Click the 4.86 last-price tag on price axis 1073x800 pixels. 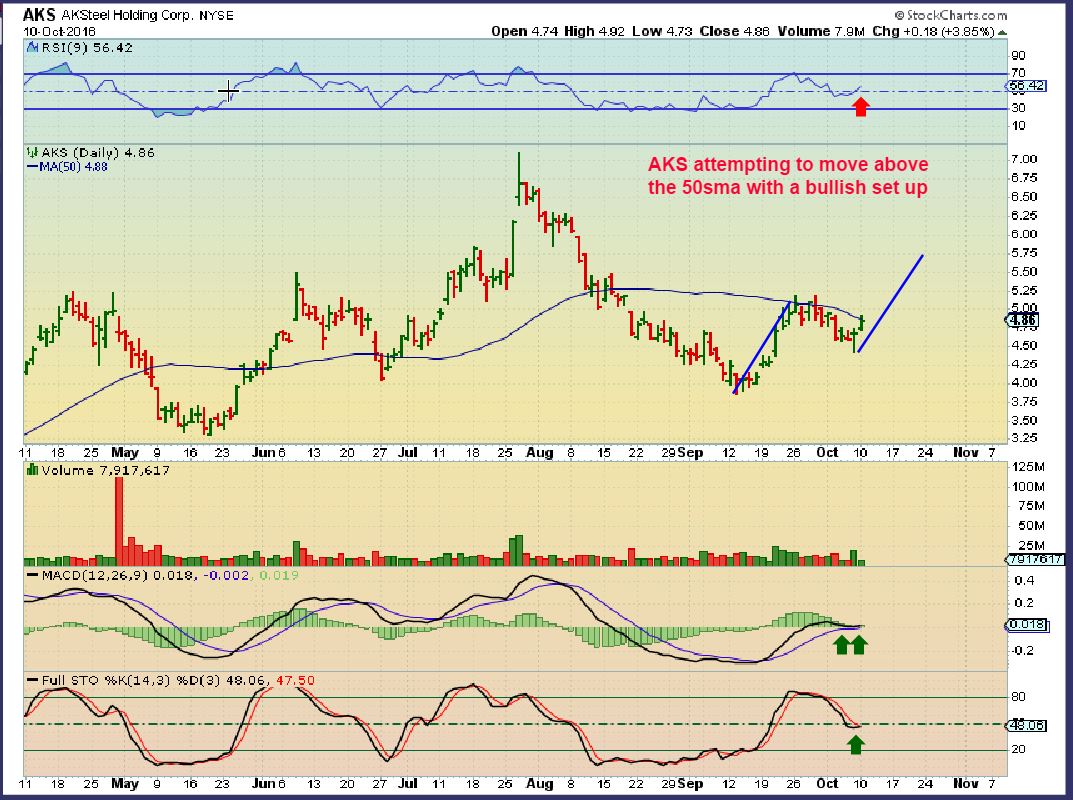[x=1022, y=320]
